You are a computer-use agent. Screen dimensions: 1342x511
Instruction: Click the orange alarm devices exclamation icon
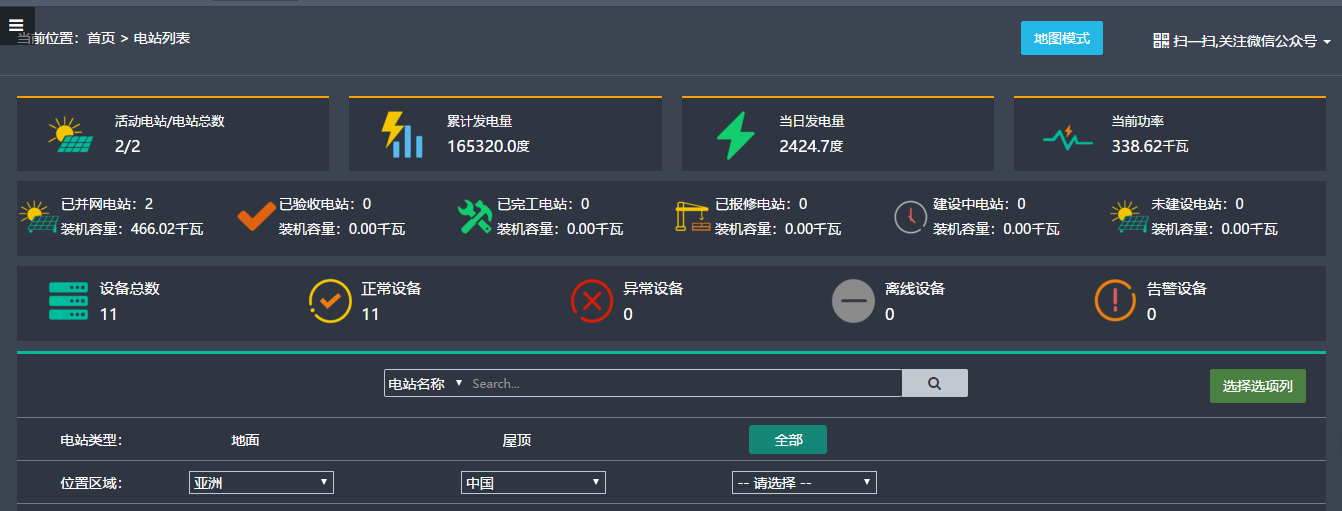tap(1115, 301)
